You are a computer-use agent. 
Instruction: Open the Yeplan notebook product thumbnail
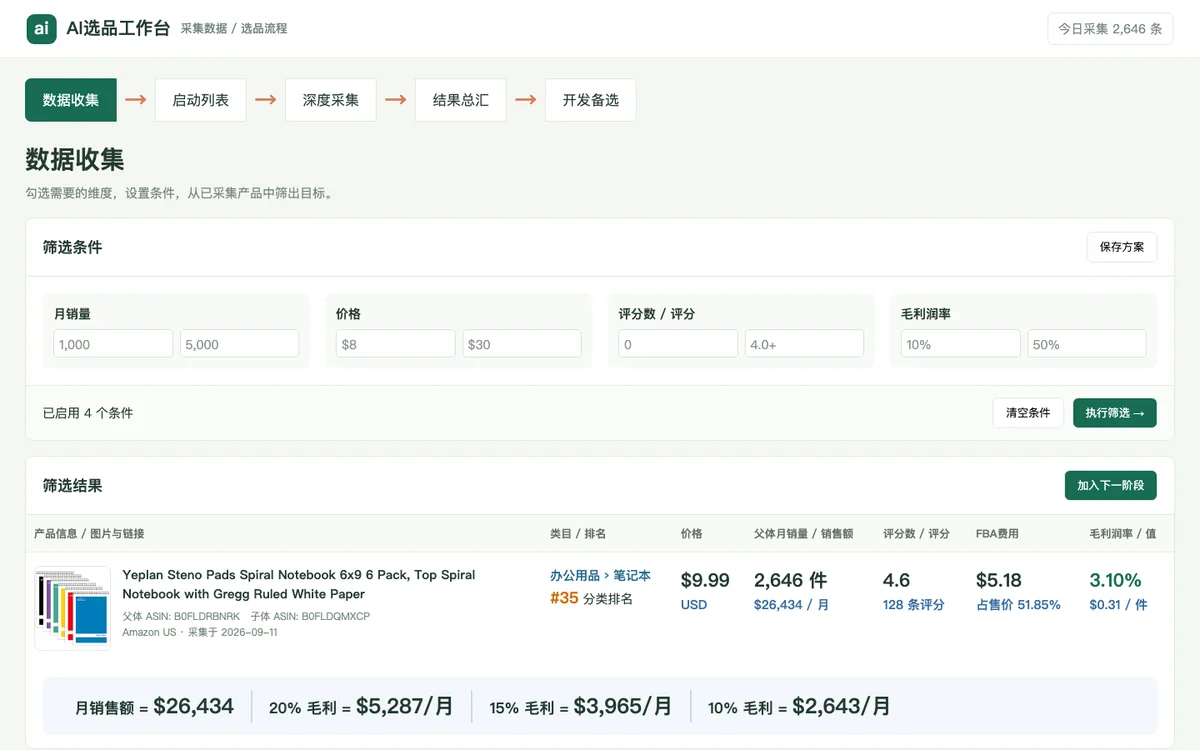[72, 608]
